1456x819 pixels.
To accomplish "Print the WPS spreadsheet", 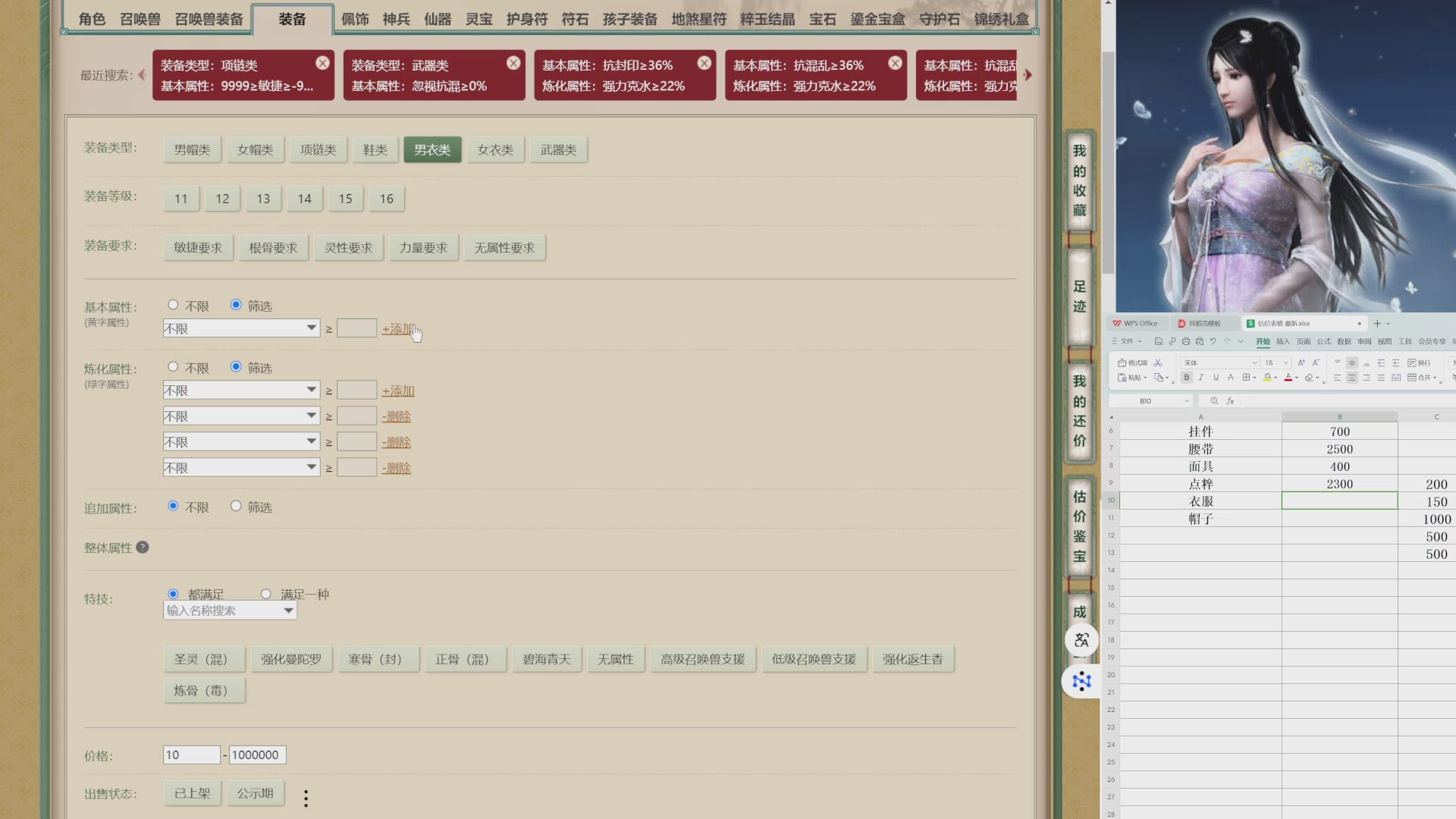I will [x=1186, y=341].
